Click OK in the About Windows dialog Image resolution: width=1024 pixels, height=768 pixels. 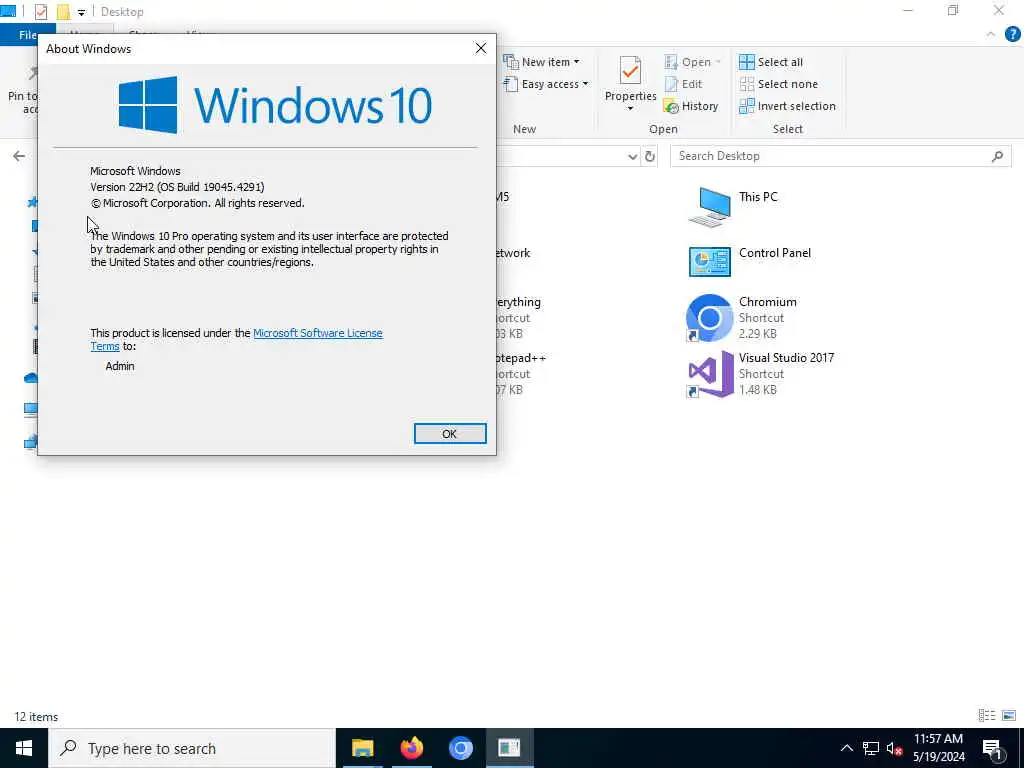pyautogui.click(x=450, y=434)
